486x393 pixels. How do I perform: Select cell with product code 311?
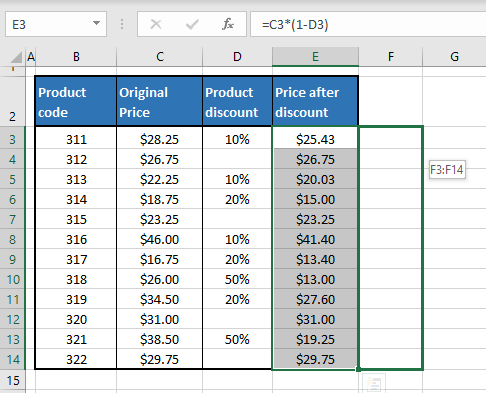76,139
